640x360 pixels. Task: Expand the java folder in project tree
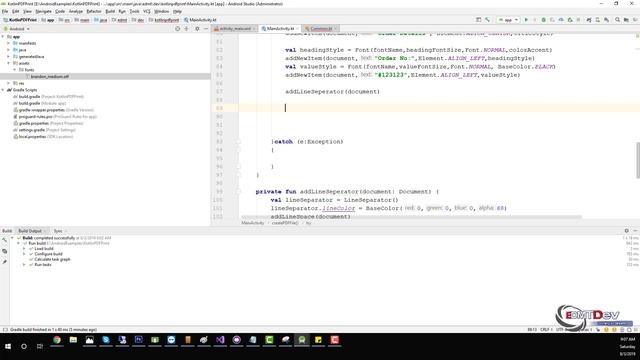click(x=9, y=50)
